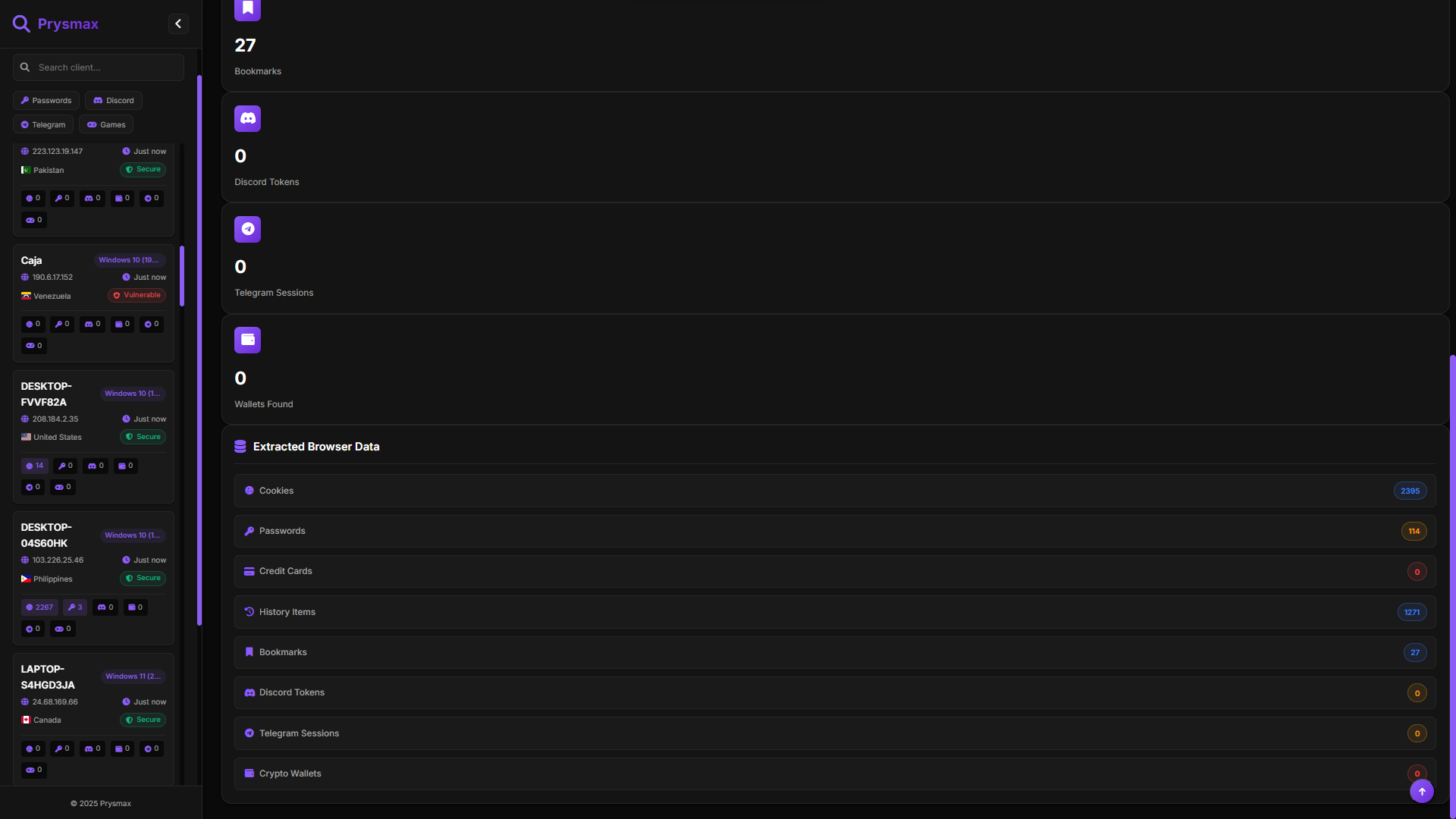Expand the History Items row

[x=835, y=612]
